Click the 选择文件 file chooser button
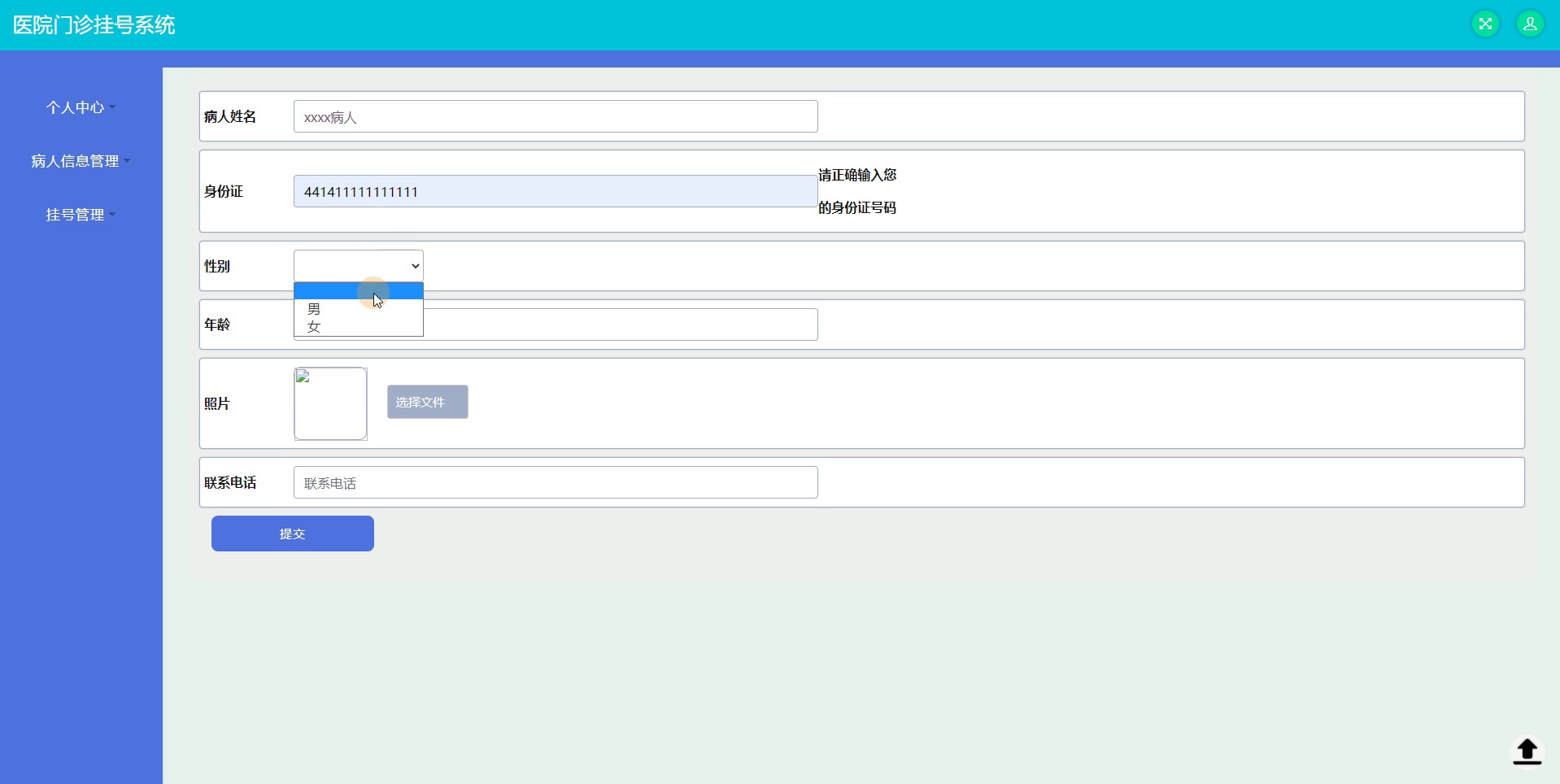This screenshot has height=784, width=1560. 426,401
